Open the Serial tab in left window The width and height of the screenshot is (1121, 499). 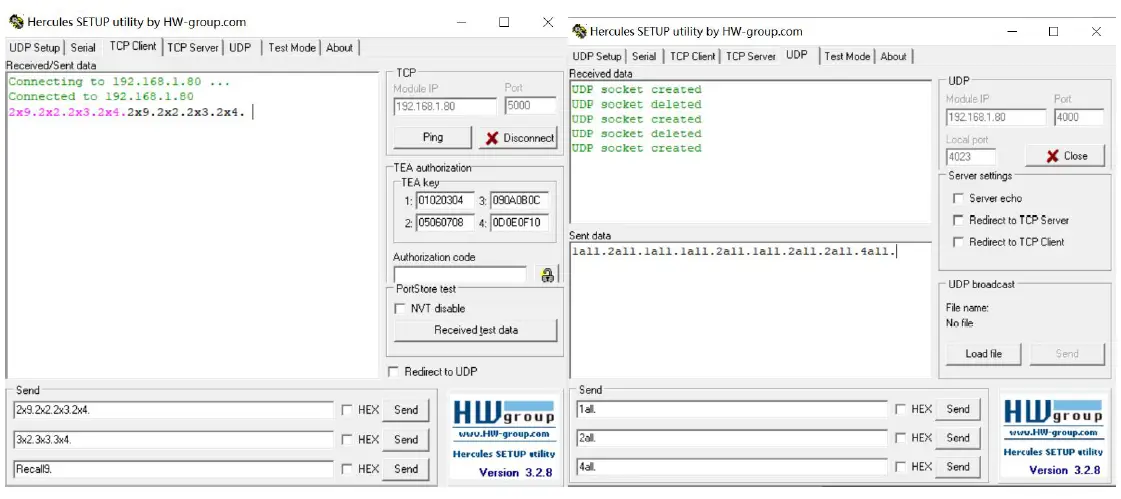point(83,48)
